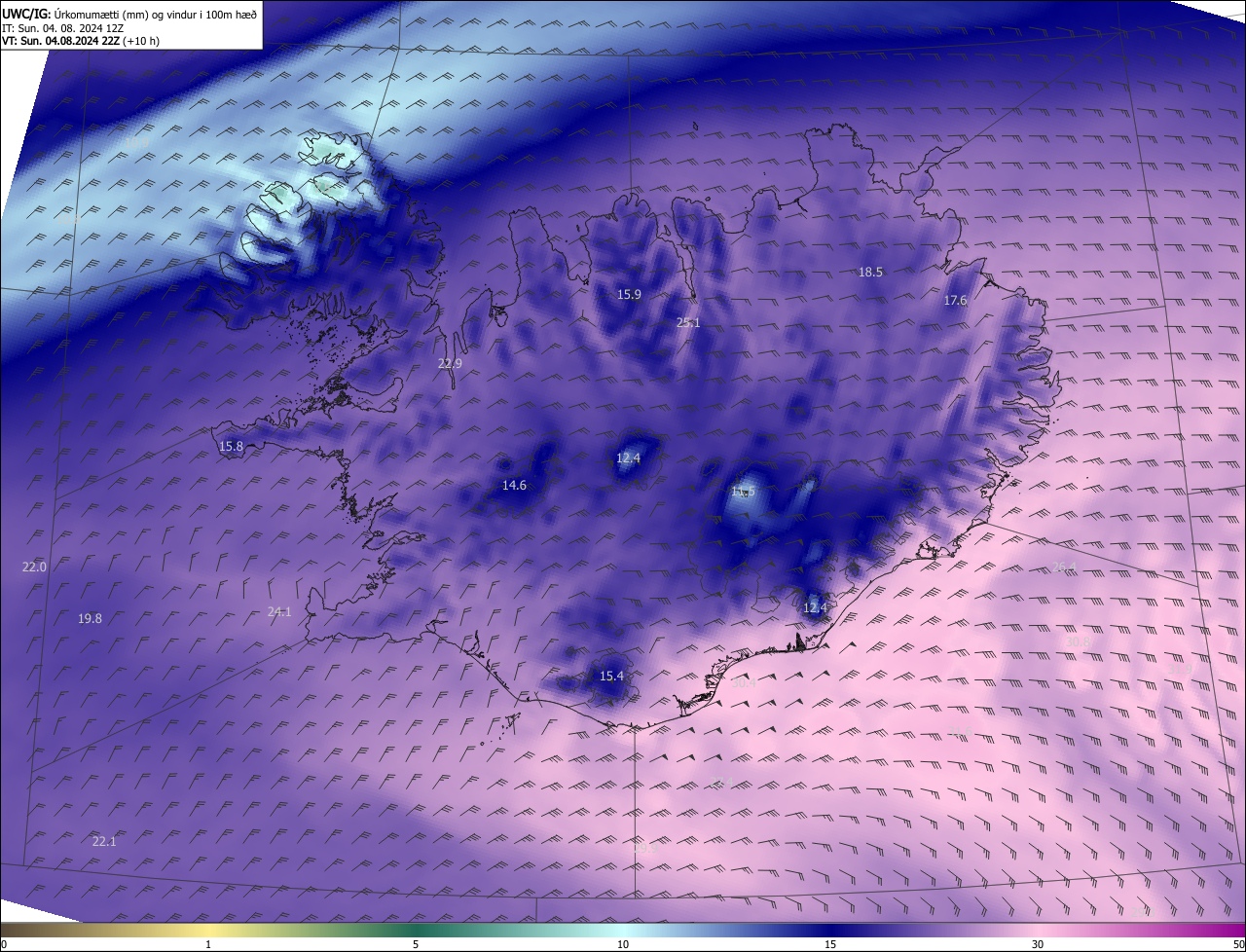Click the 15.8 value on the map
This screenshot has height=952, width=1246.
coord(231,447)
